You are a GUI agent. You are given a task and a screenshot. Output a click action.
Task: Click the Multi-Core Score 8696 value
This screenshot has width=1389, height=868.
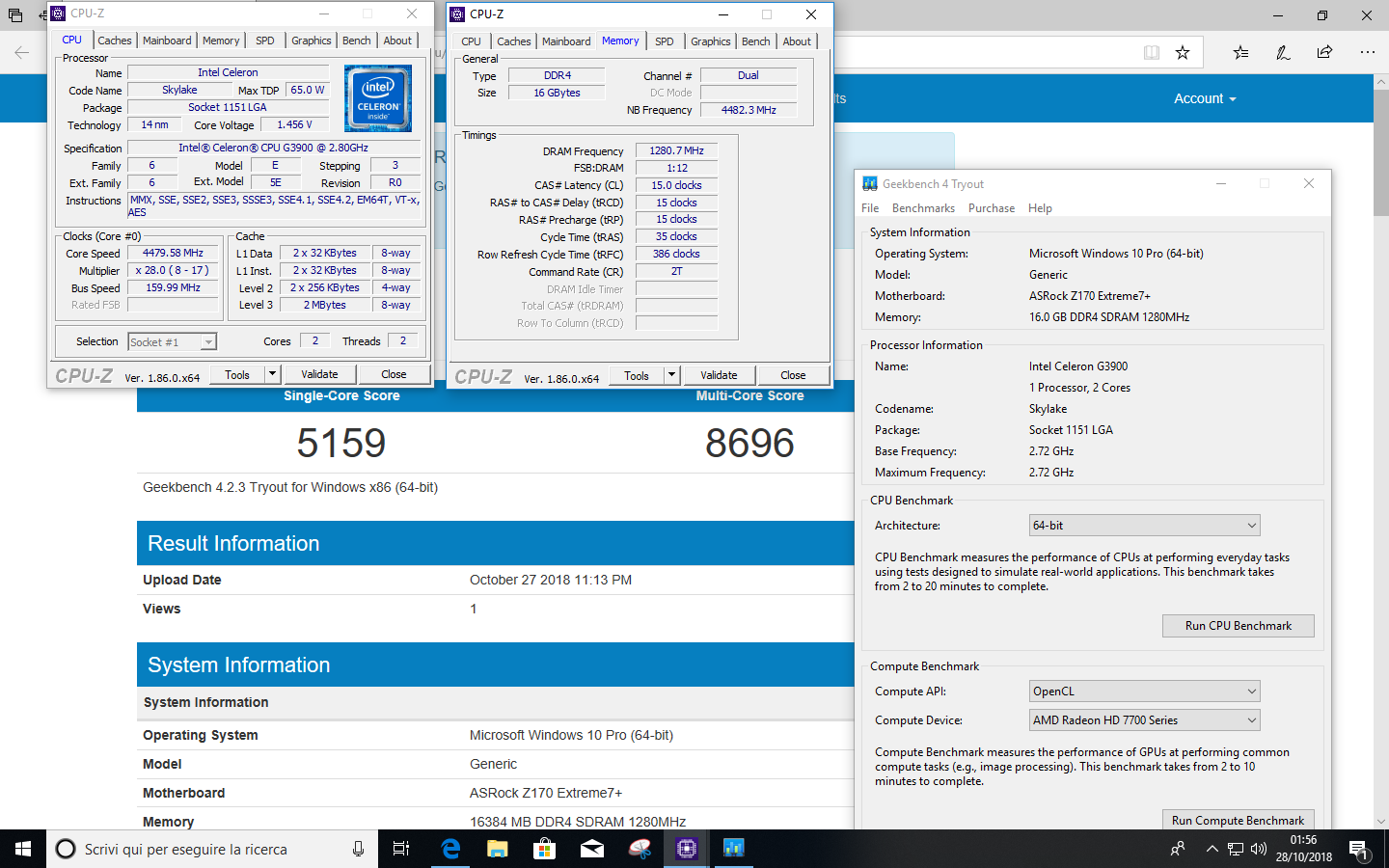(x=749, y=444)
